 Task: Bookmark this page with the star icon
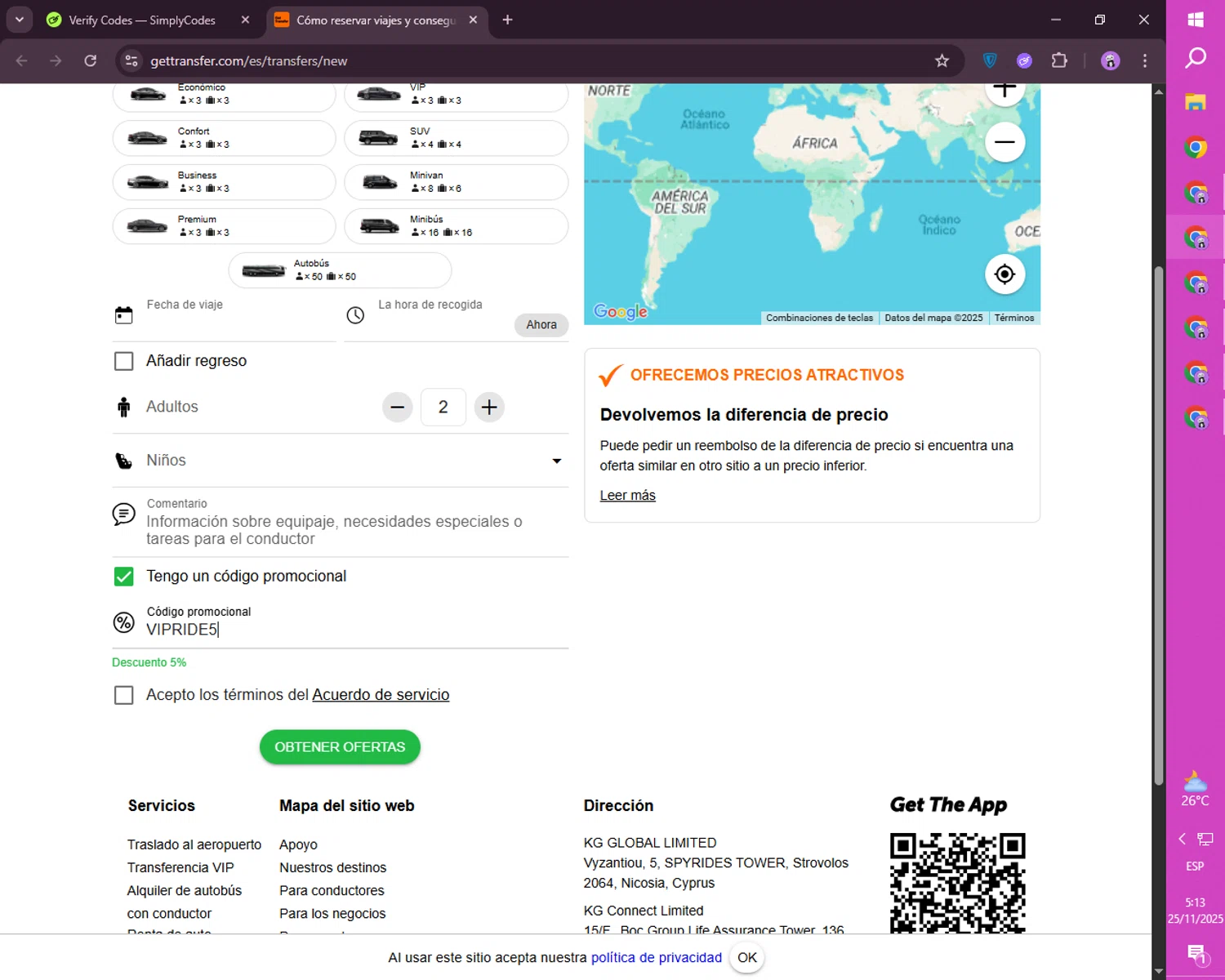[942, 60]
